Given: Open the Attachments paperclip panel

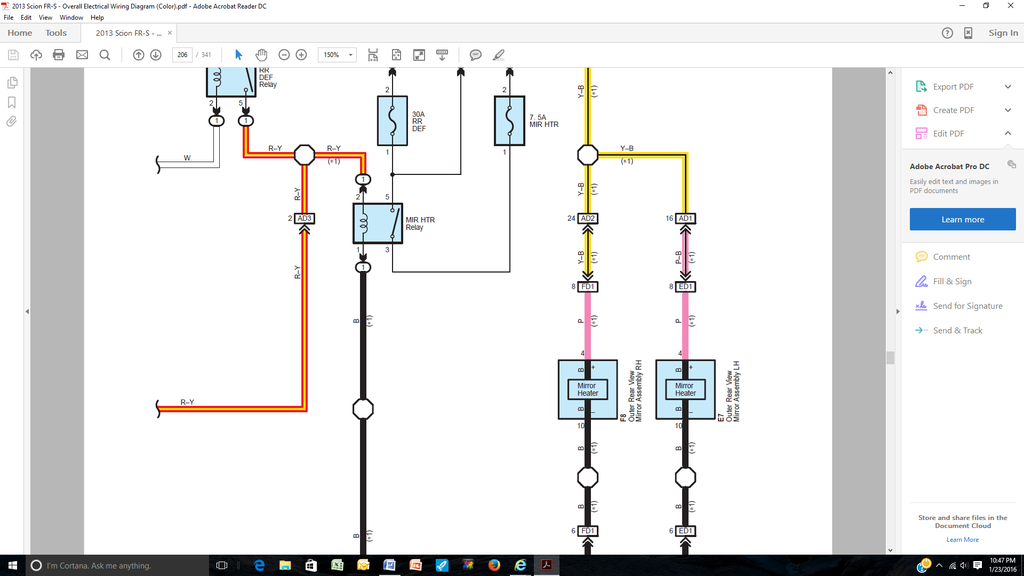Looking at the screenshot, I should coord(12,122).
